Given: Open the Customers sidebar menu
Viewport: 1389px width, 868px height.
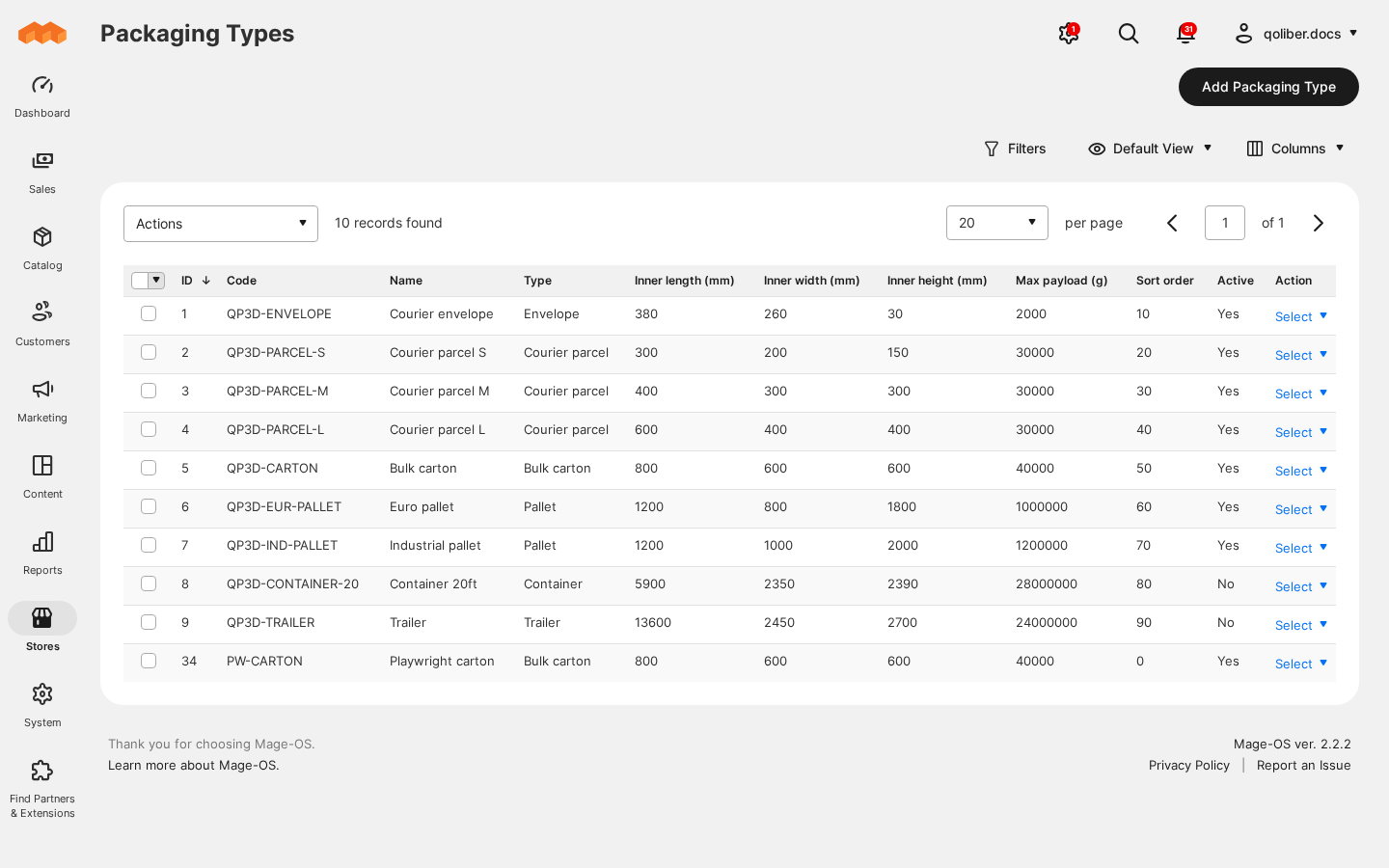Looking at the screenshot, I should [42, 325].
